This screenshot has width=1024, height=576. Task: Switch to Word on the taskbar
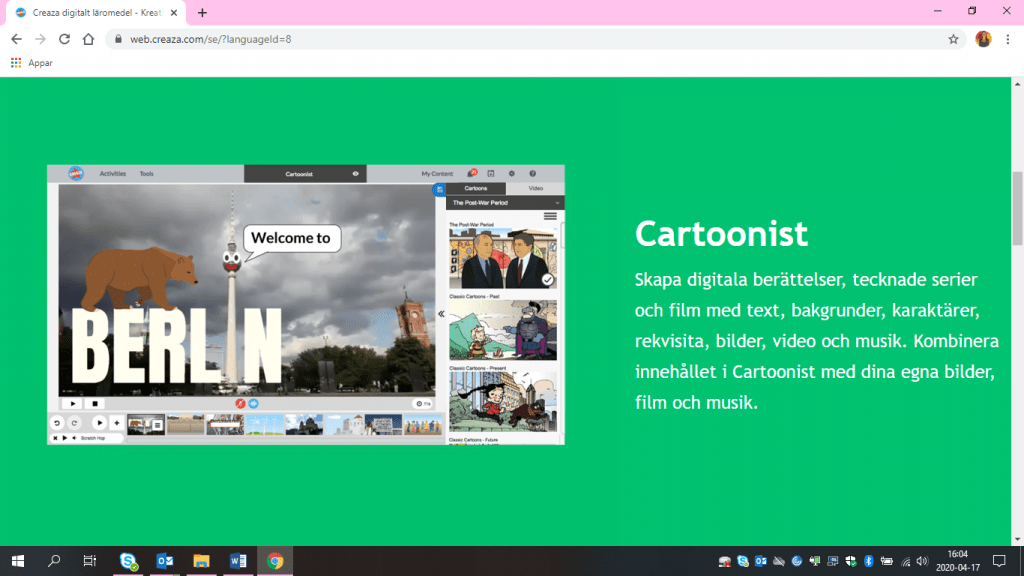pyautogui.click(x=238, y=561)
